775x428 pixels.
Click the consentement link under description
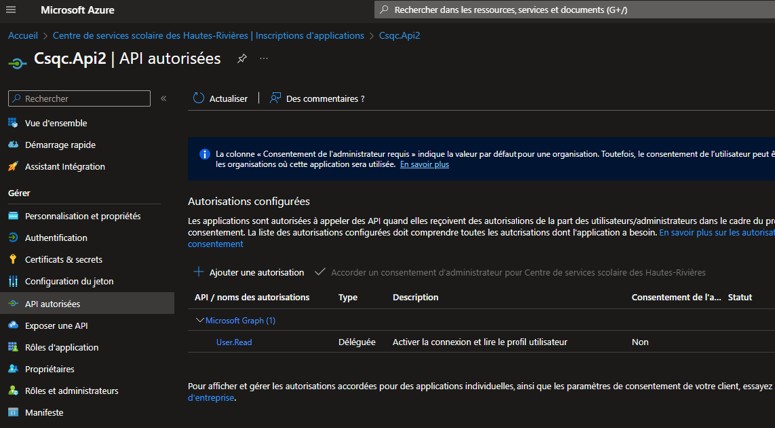(215, 244)
